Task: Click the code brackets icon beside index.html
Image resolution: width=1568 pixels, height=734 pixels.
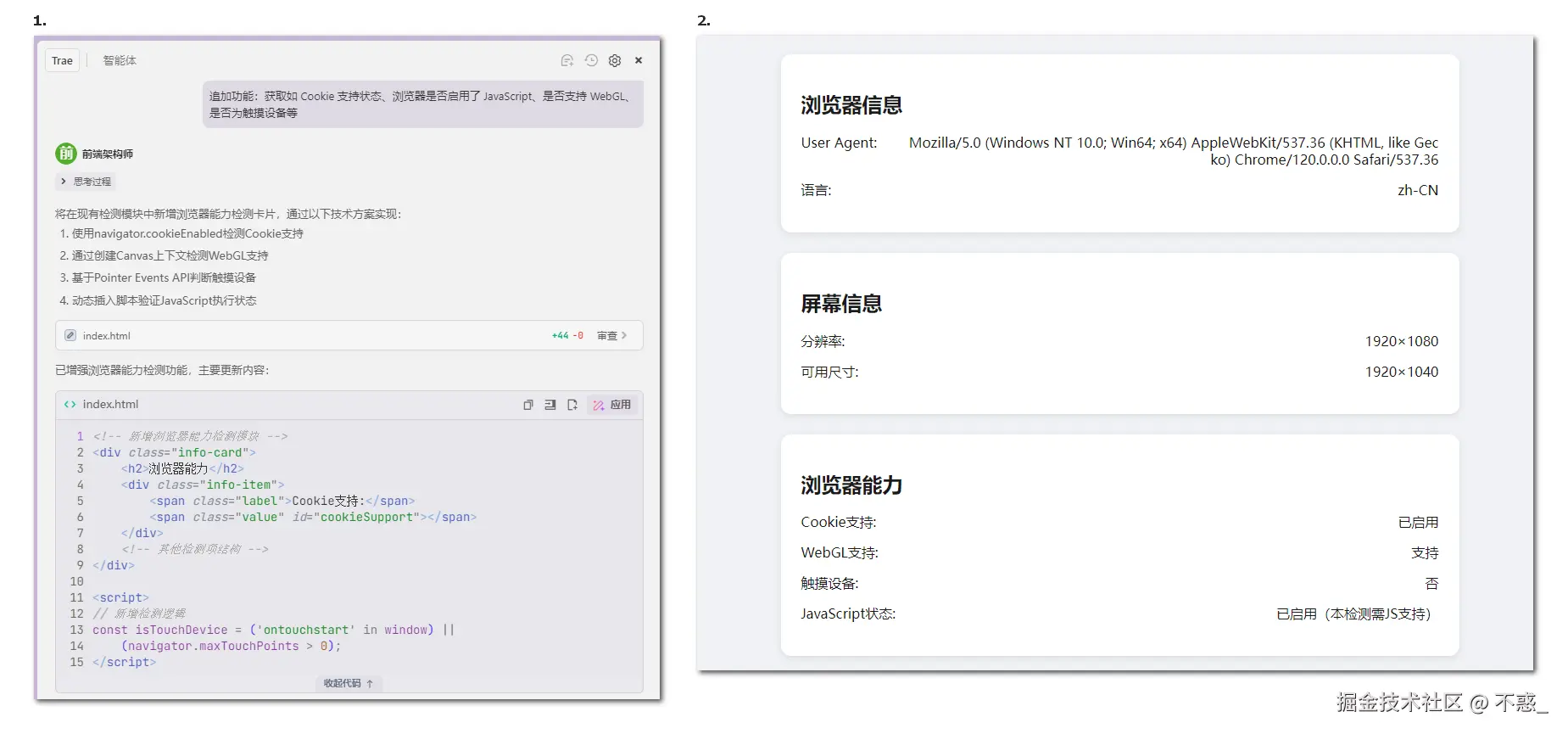Action: [70, 405]
